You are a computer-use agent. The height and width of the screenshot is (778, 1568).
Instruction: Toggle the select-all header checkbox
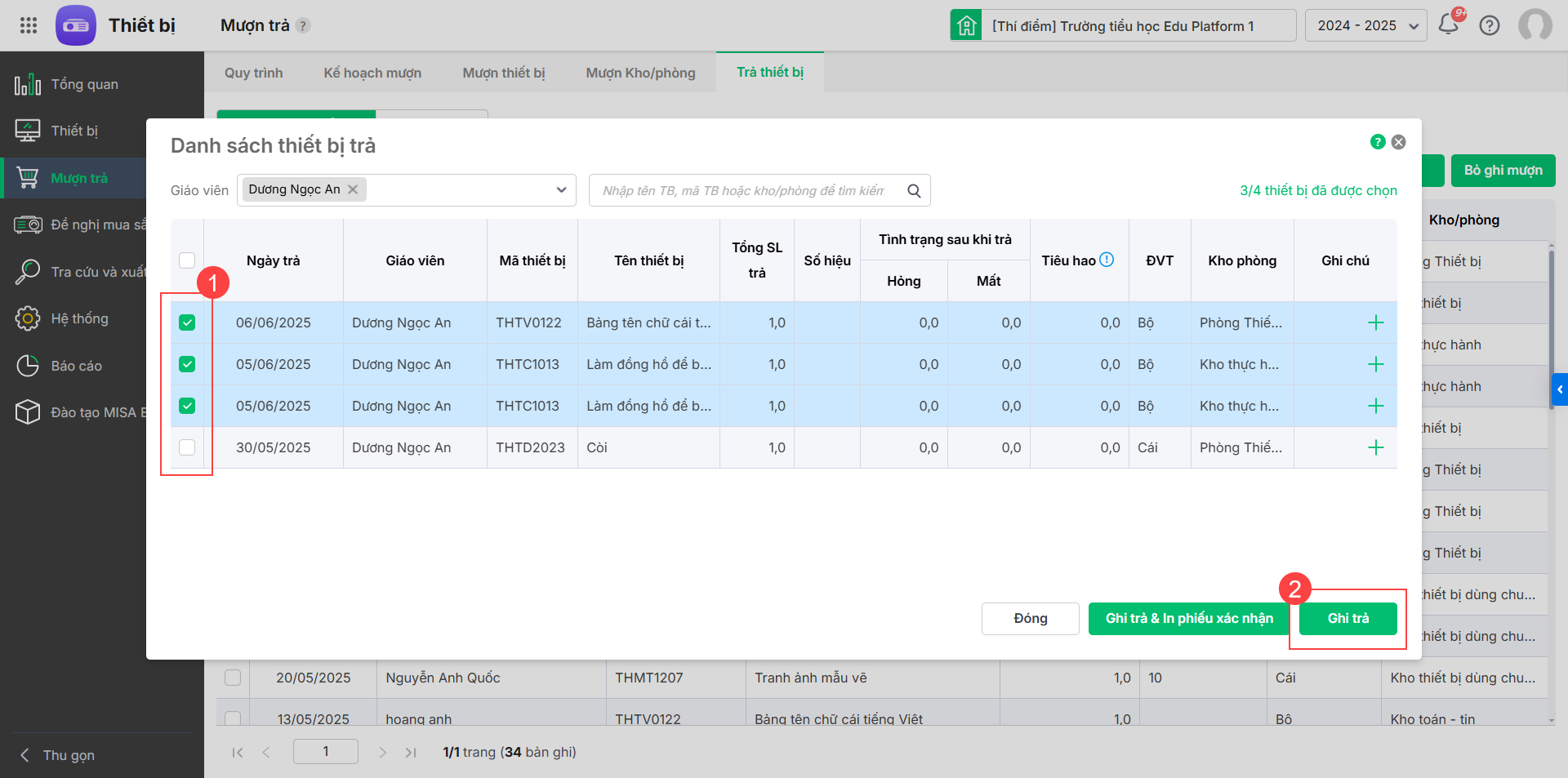click(187, 260)
